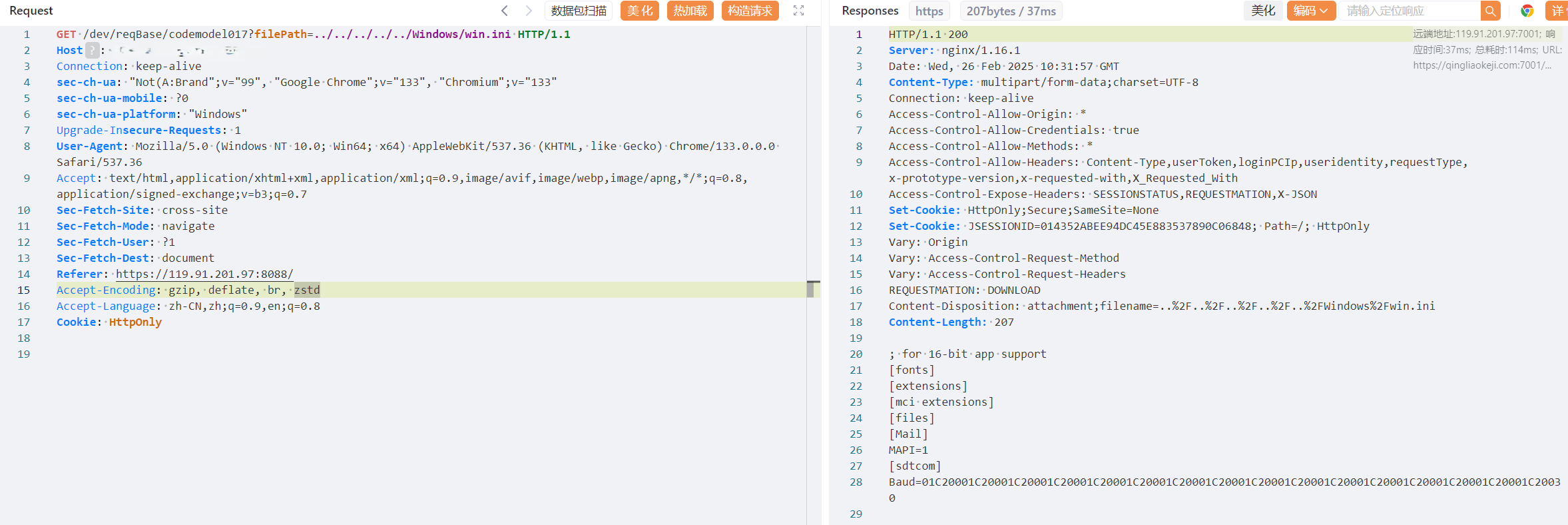Click the Request panel title

(31, 11)
